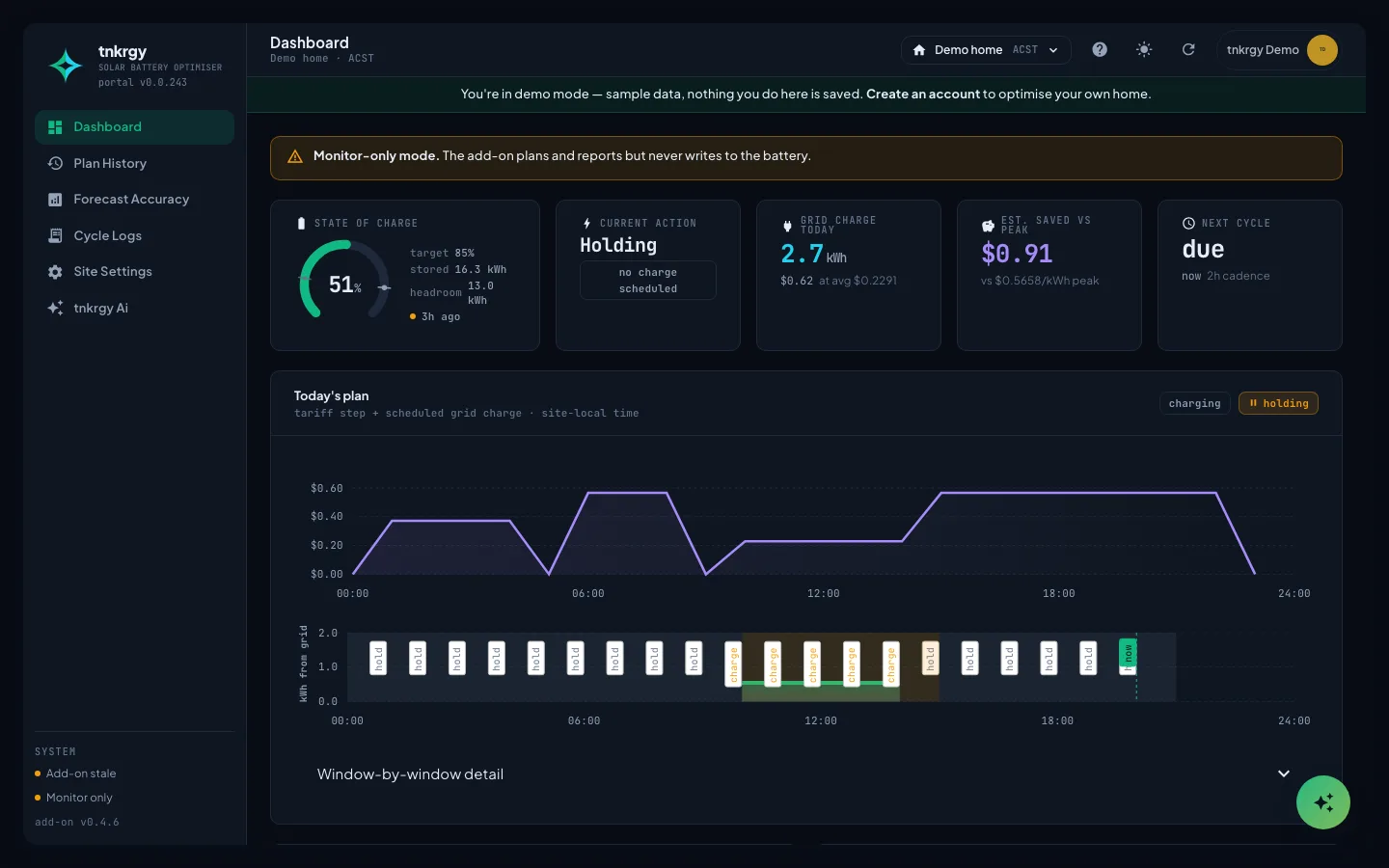The width and height of the screenshot is (1389, 868).
Task: Click the piggy bank icon on Est. Saved
Action: [988, 226]
